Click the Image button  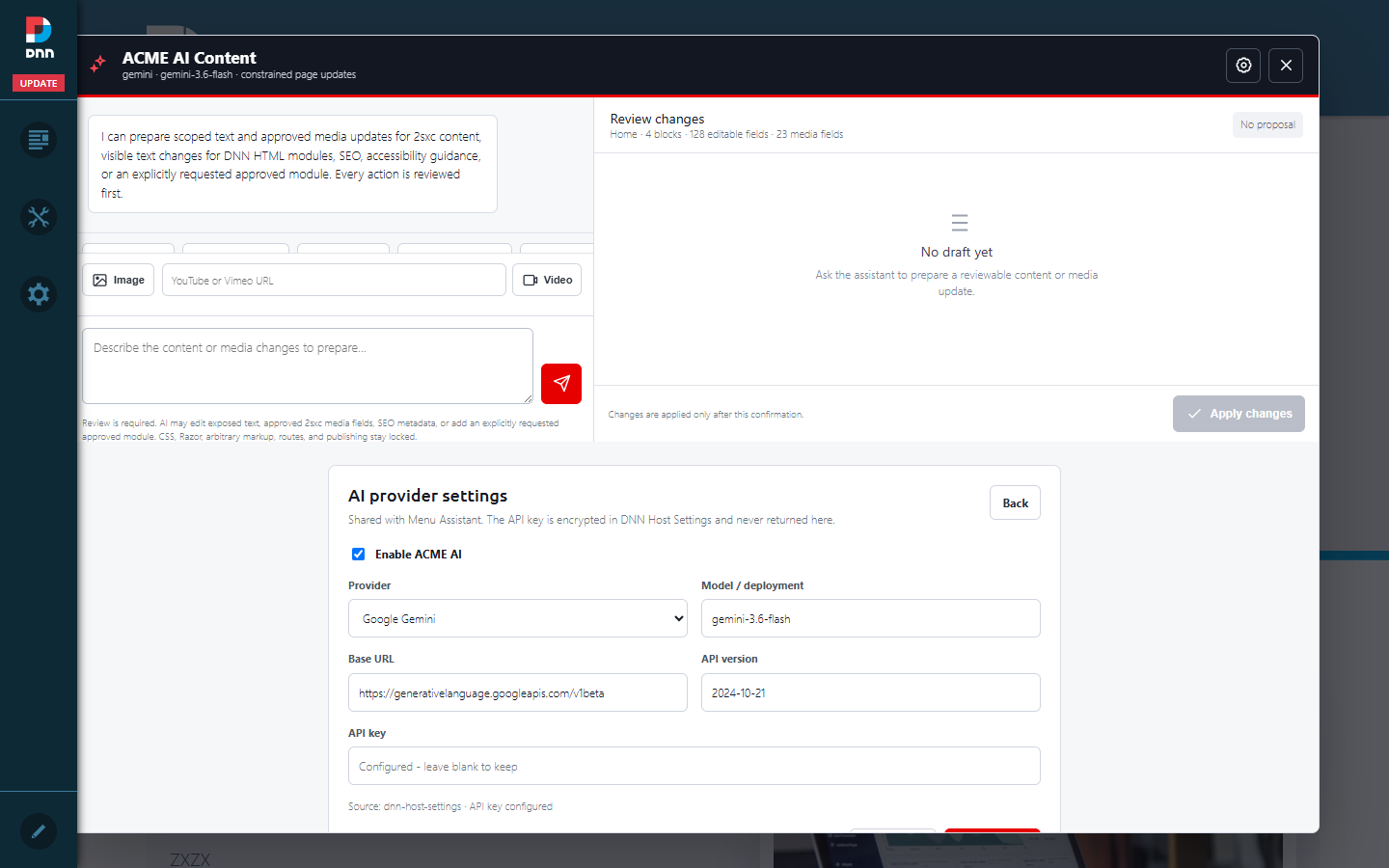pyautogui.click(x=119, y=280)
